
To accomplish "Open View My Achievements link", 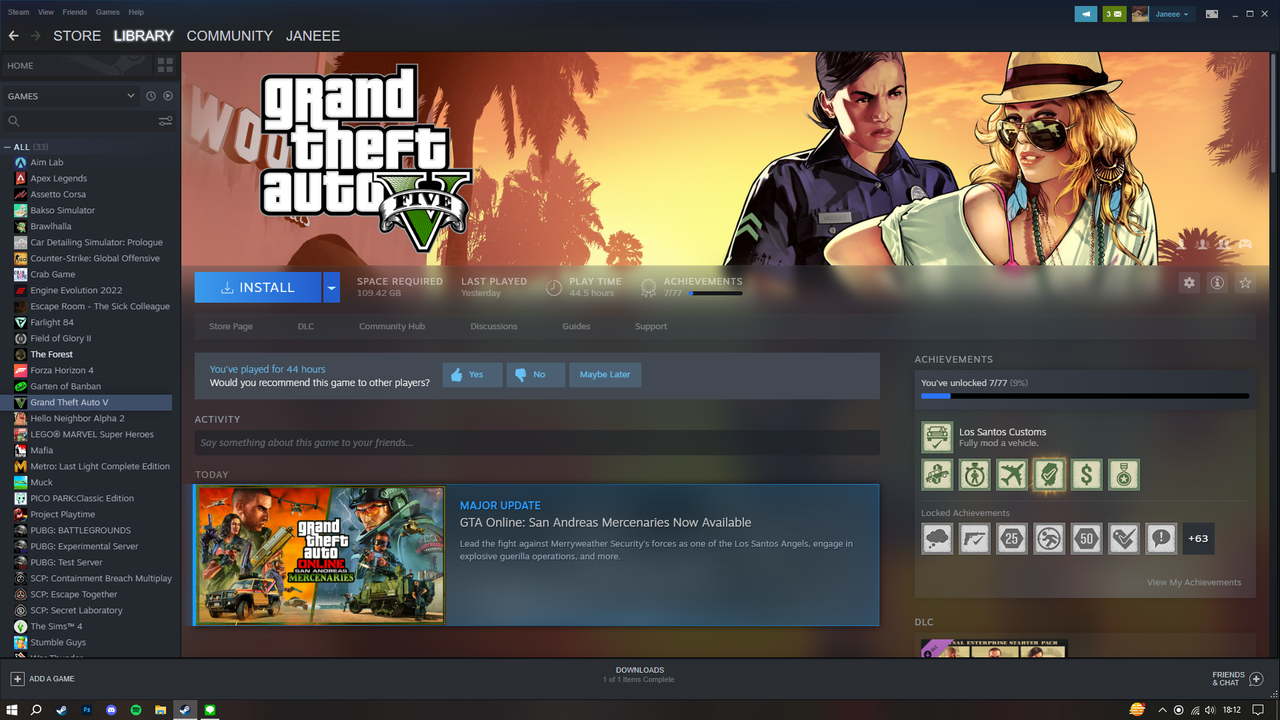I will (x=1194, y=583).
